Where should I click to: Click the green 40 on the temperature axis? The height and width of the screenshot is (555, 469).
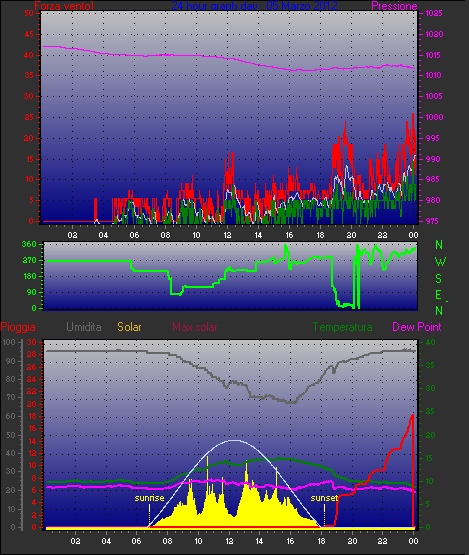[430, 342]
